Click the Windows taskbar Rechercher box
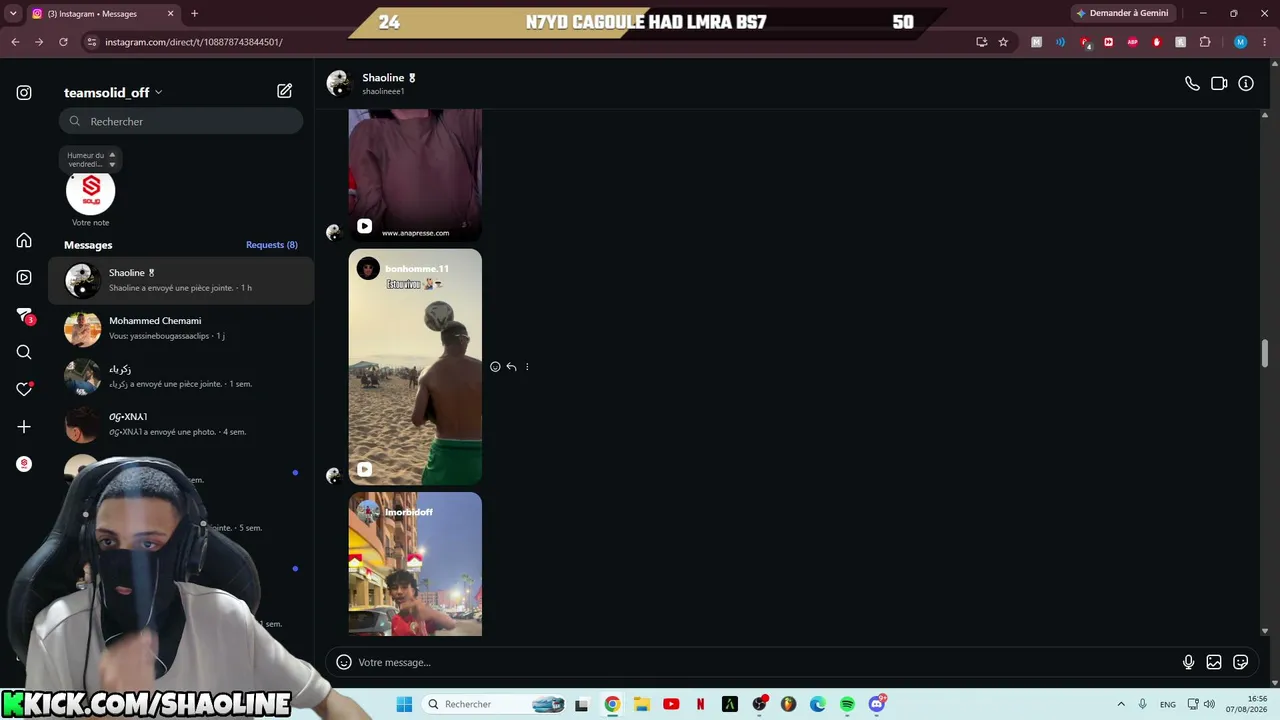This screenshot has width=1280, height=720. pos(496,704)
